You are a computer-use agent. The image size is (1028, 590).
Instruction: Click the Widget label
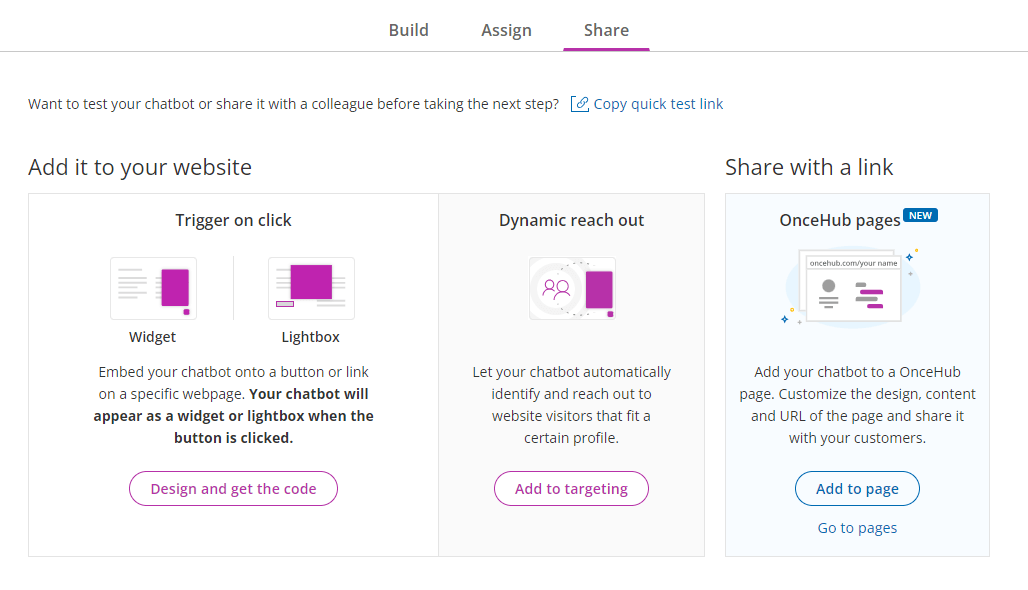[152, 337]
